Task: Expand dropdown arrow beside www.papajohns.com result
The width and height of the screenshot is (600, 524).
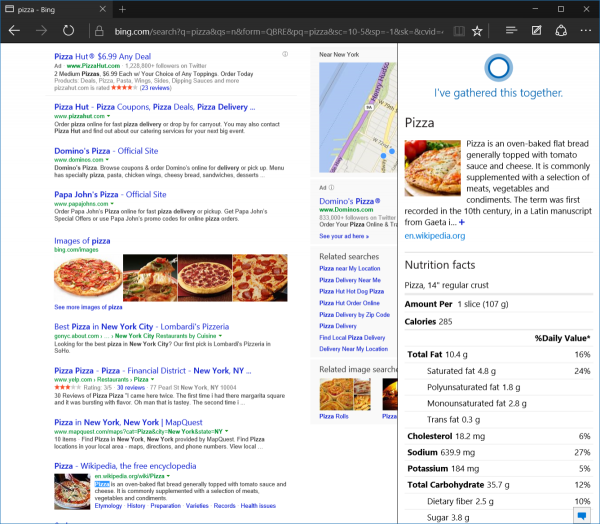Action: pyautogui.click(x=111, y=204)
